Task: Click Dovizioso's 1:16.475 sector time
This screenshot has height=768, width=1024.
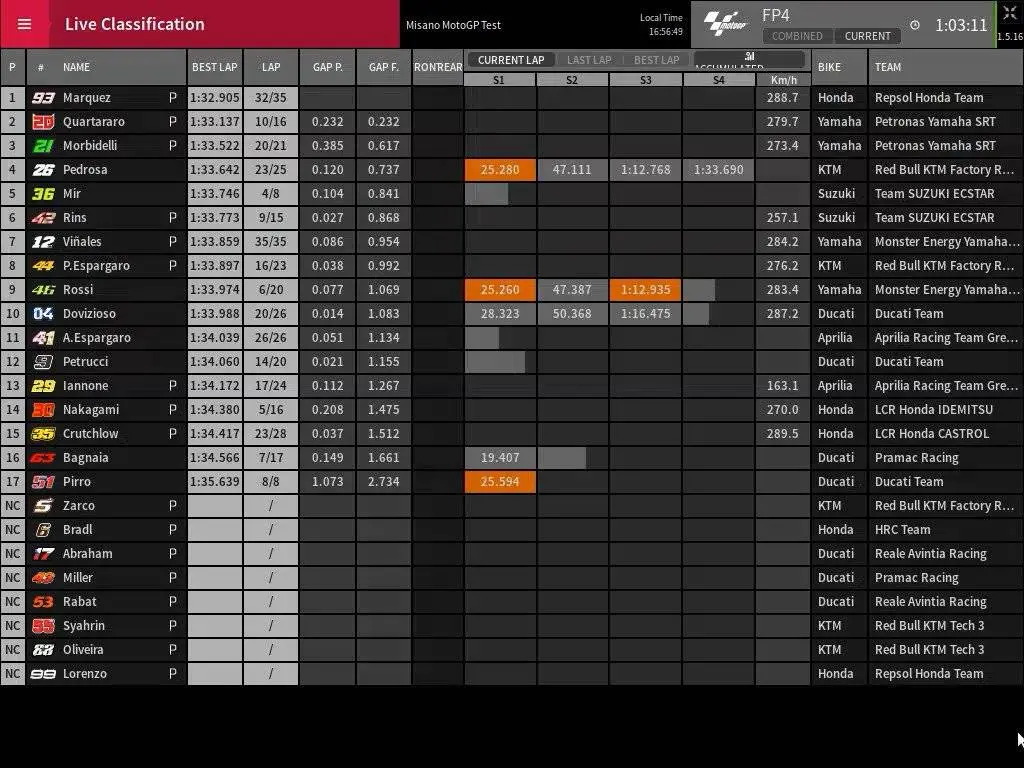Action: click(x=645, y=314)
